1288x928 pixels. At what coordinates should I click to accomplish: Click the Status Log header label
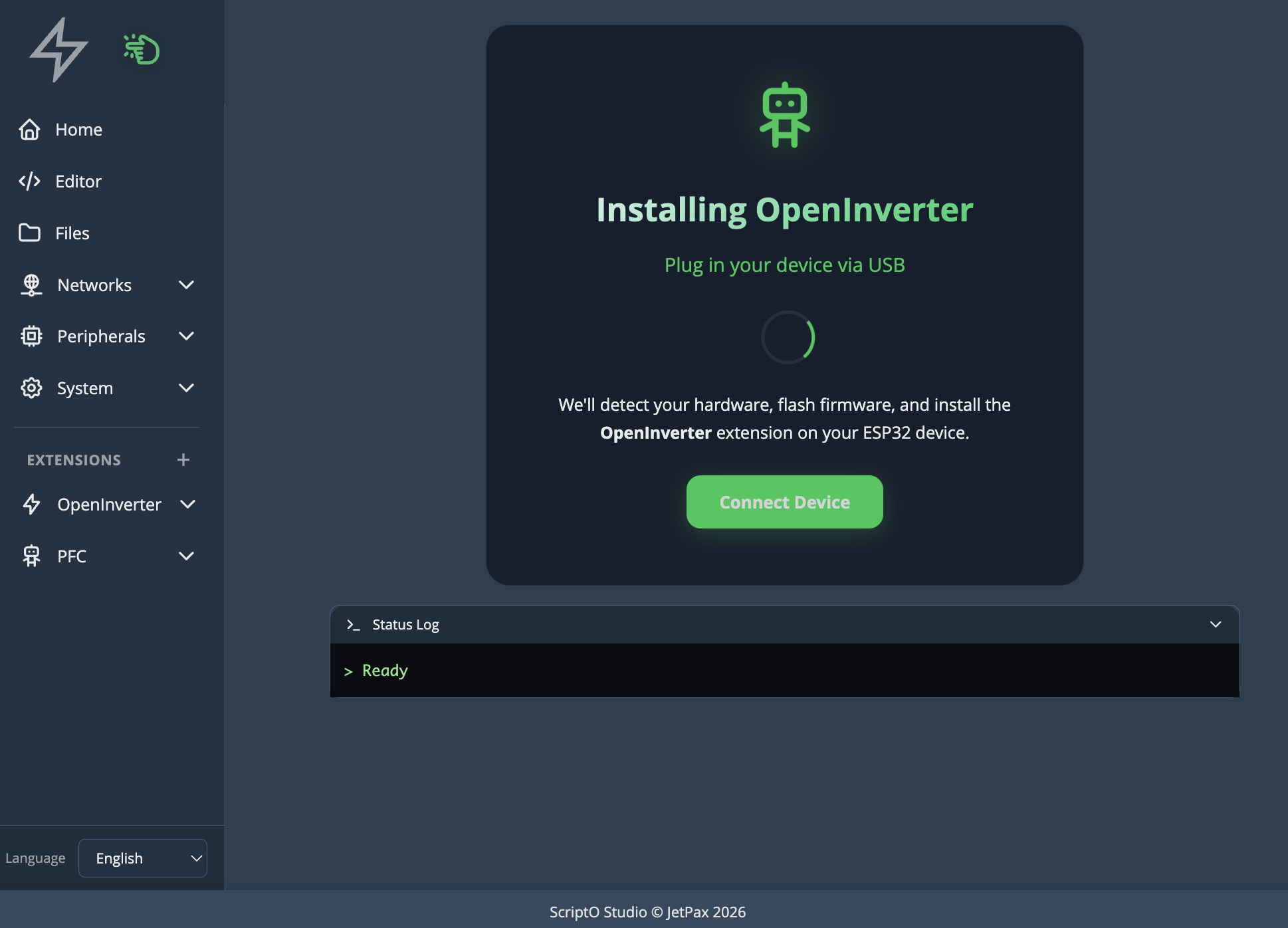[x=405, y=625]
